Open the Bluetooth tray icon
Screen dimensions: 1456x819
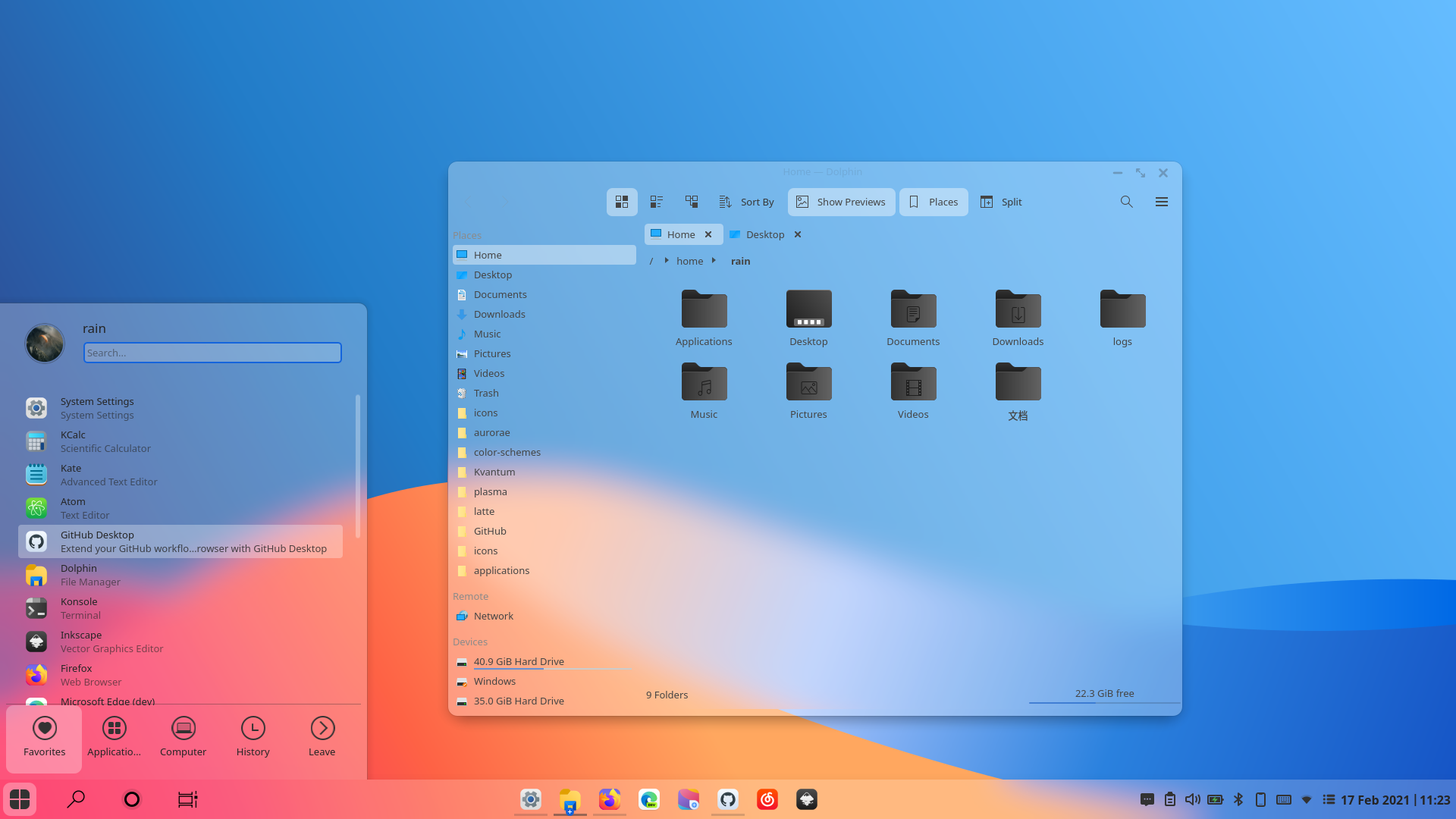[1238, 799]
